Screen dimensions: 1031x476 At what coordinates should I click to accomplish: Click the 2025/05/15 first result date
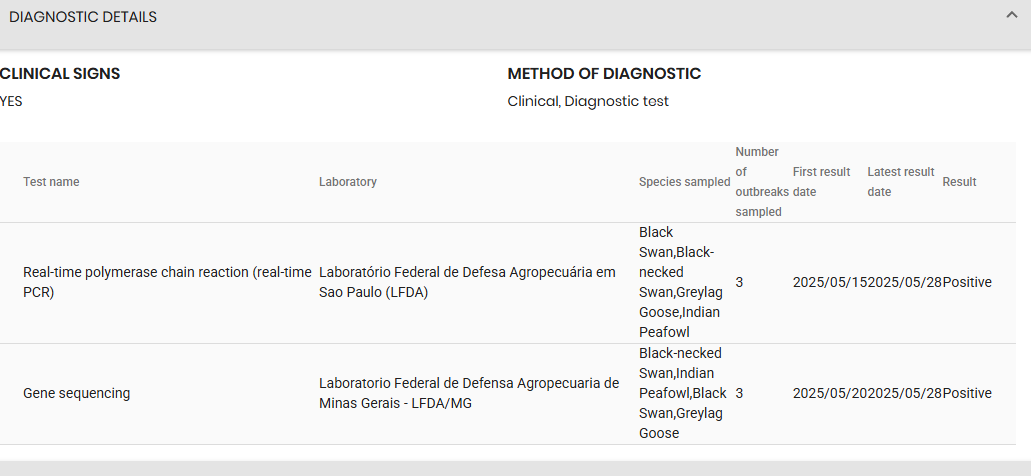tap(830, 283)
